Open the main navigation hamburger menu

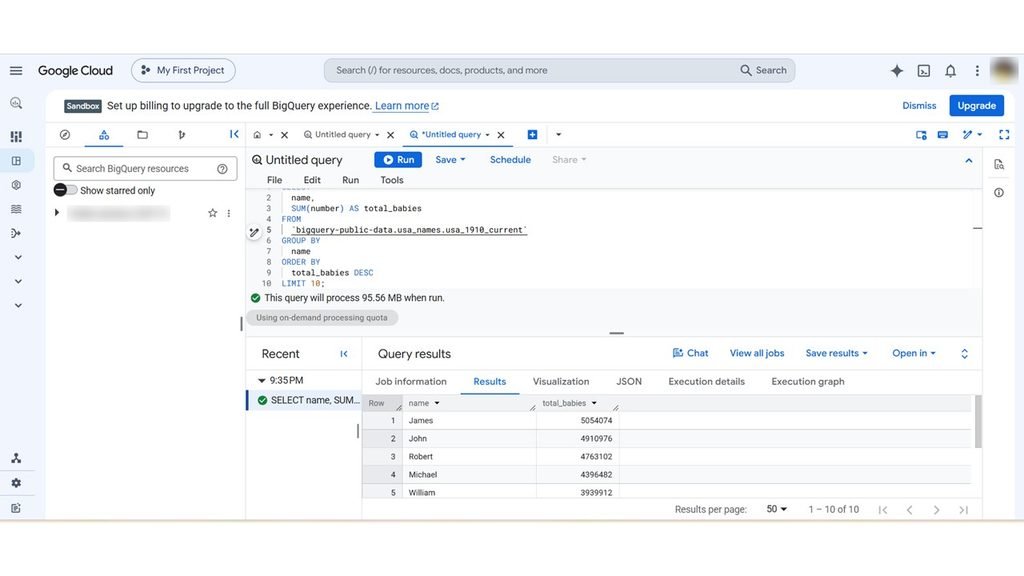point(16,71)
